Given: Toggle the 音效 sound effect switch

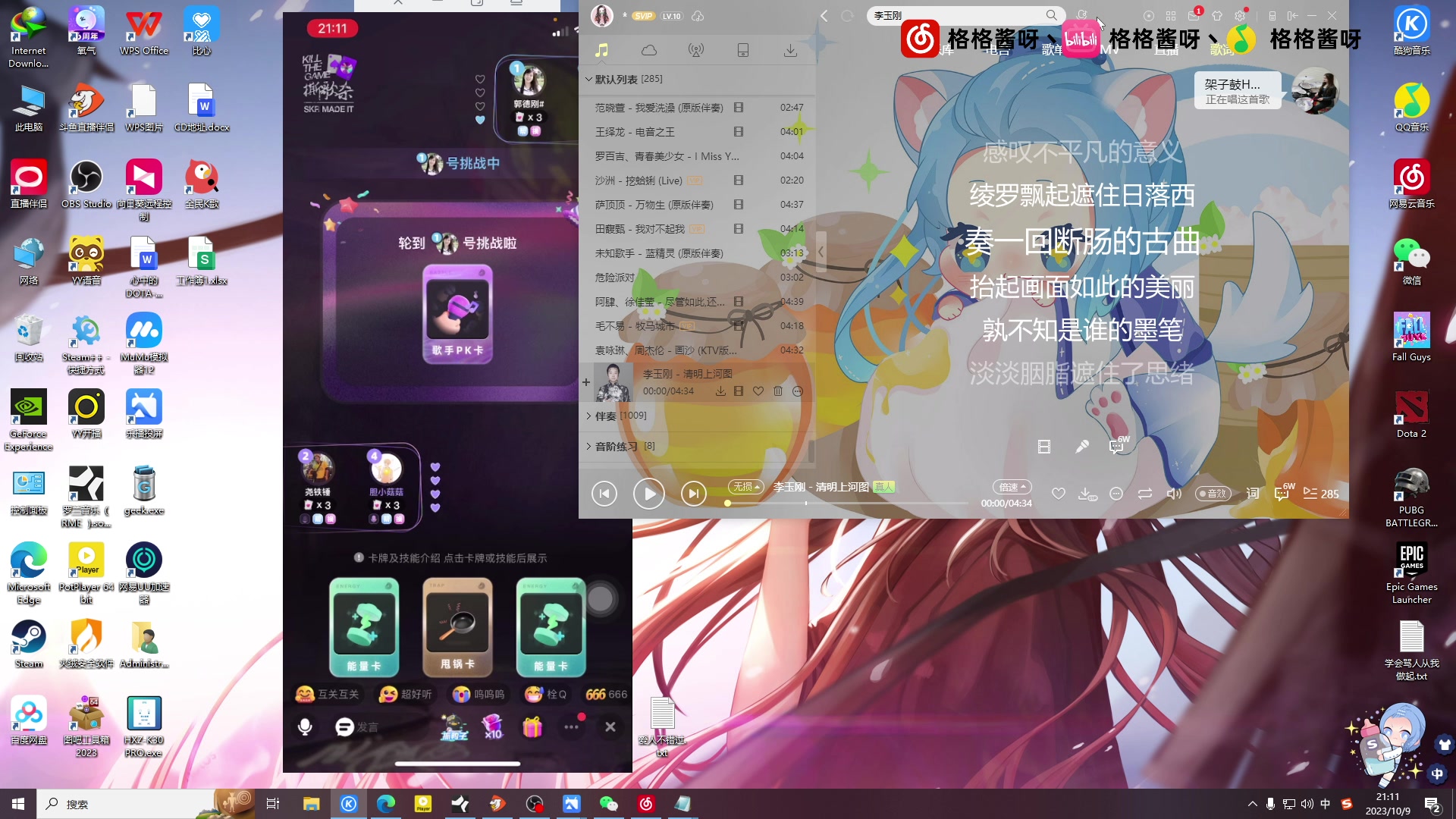Looking at the screenshot, I should 1213,494.
